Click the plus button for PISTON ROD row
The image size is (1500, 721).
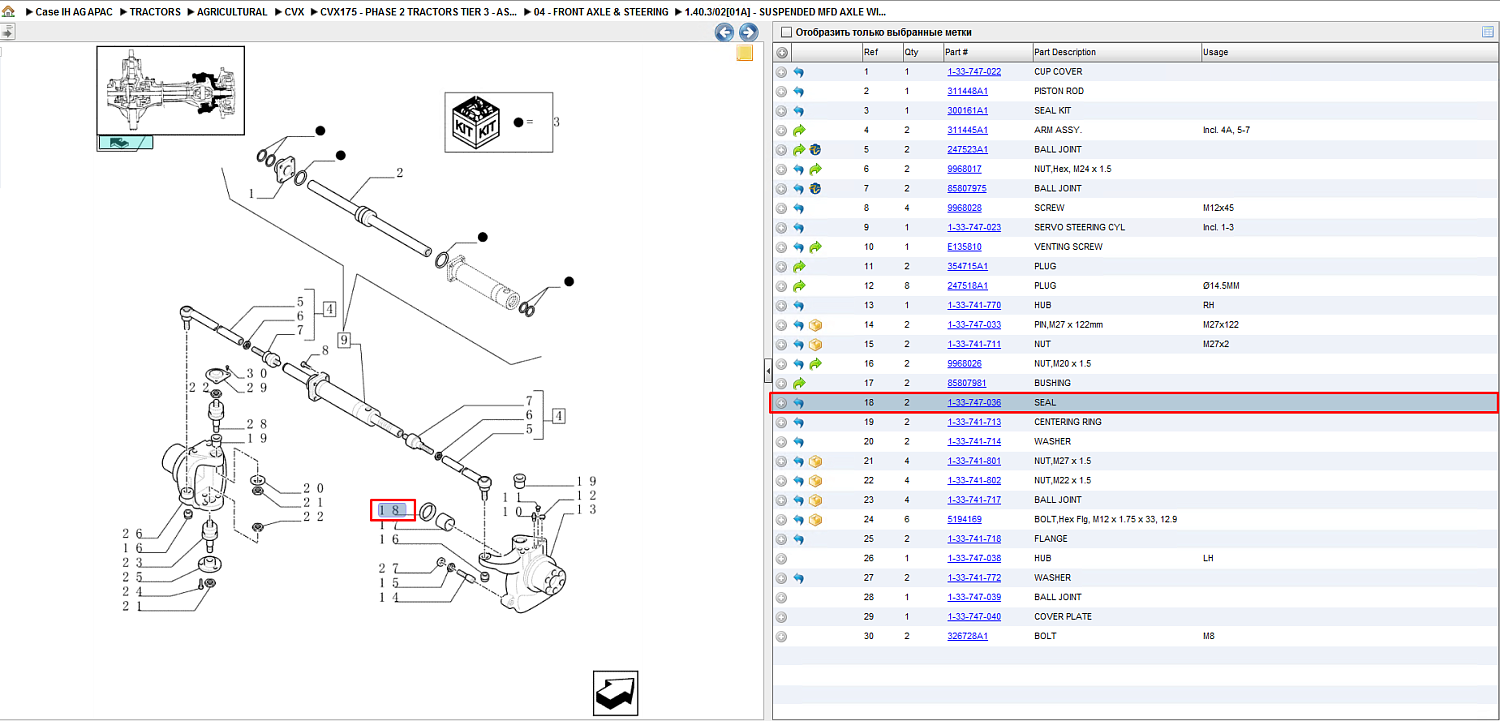tap(782, 92)
